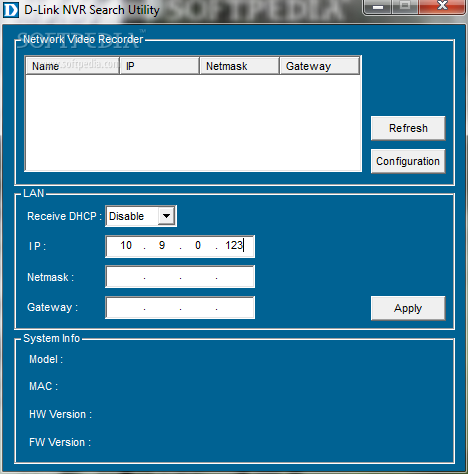468x474 pixels.
Task: Click the 'D-Link NVR Search Utility' title text
Action: click(x=92, y=10)
